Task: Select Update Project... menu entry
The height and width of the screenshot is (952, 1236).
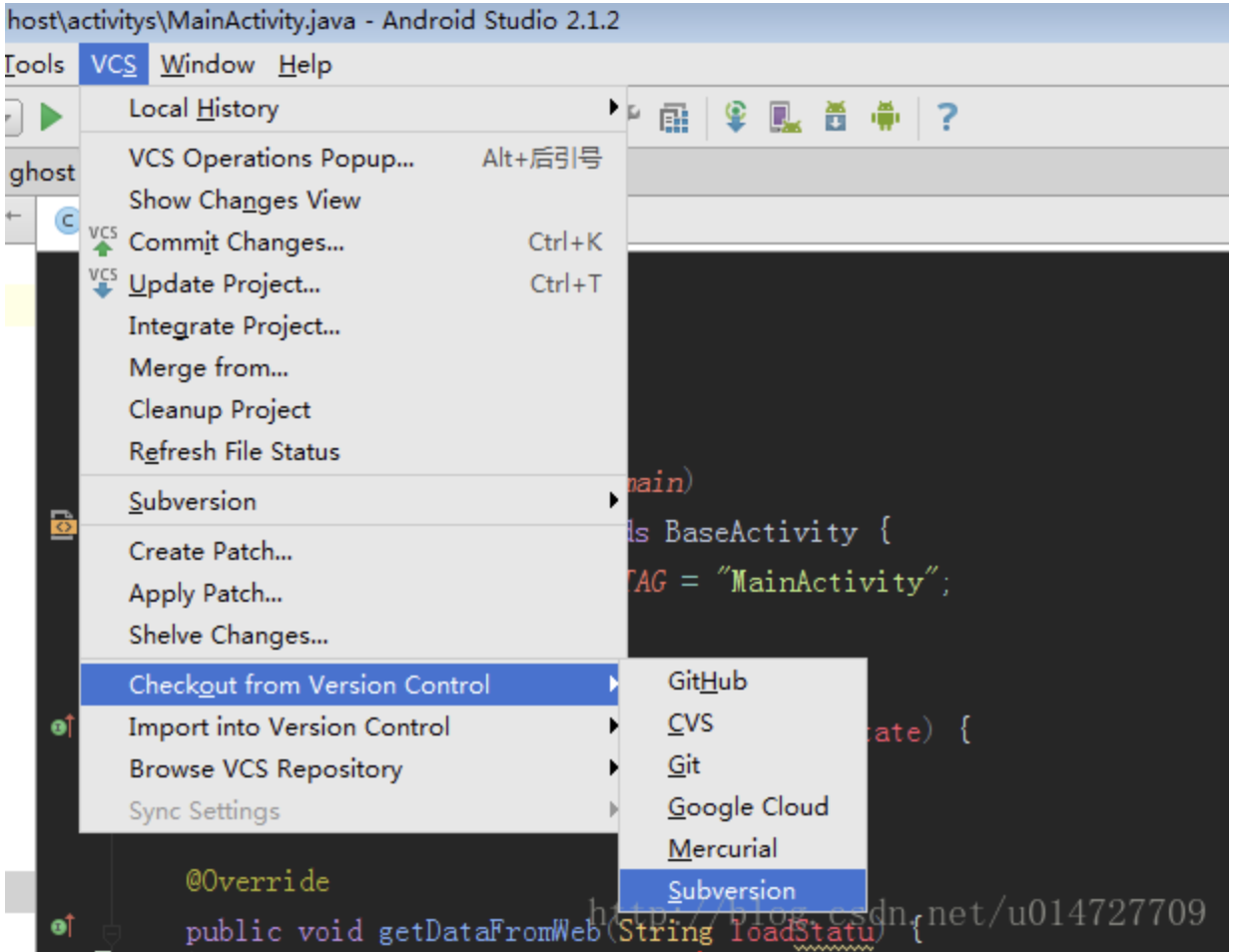Action: [353, 283]
